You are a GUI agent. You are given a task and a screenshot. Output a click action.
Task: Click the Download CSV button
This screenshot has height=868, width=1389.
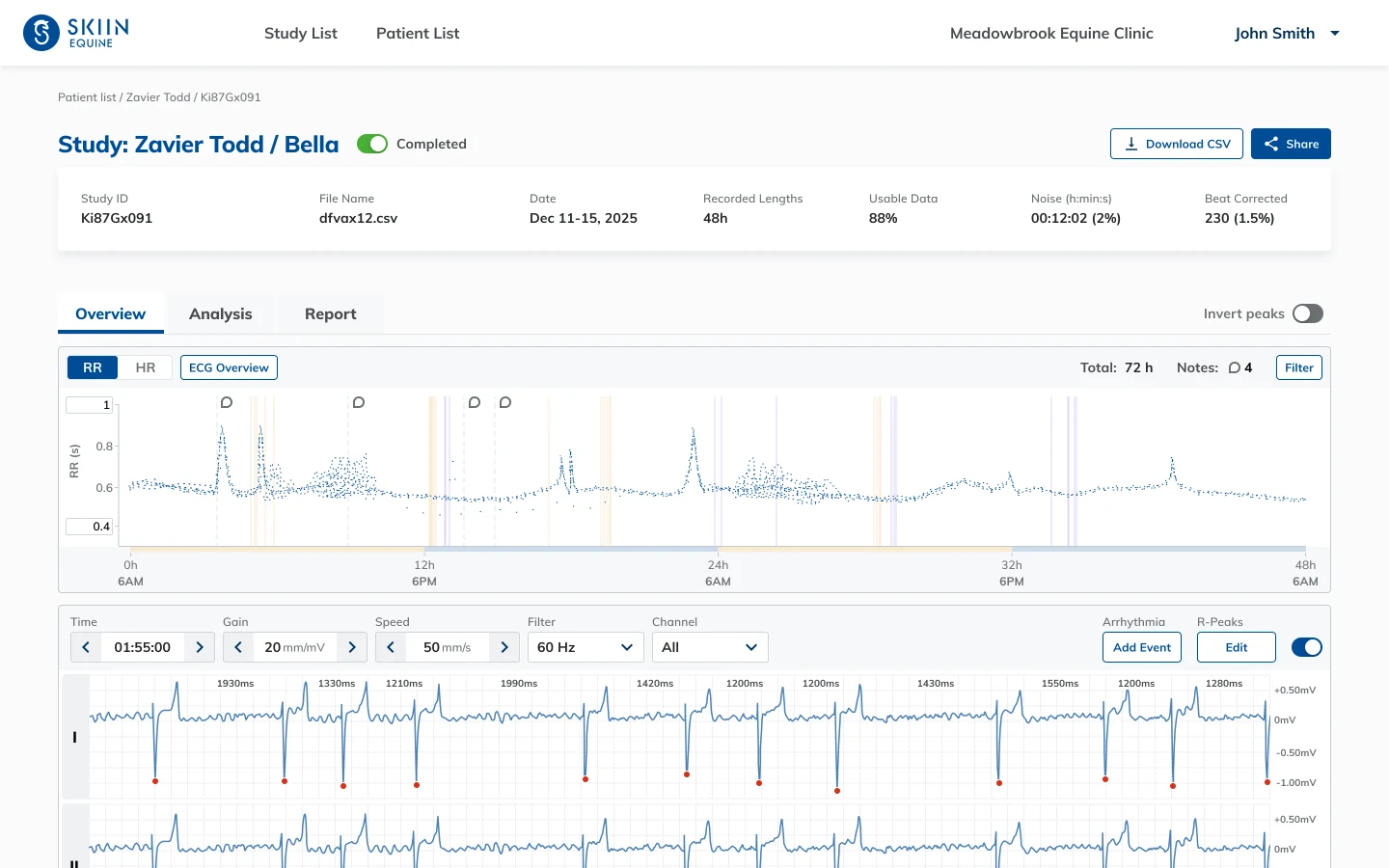[1177, 144]
